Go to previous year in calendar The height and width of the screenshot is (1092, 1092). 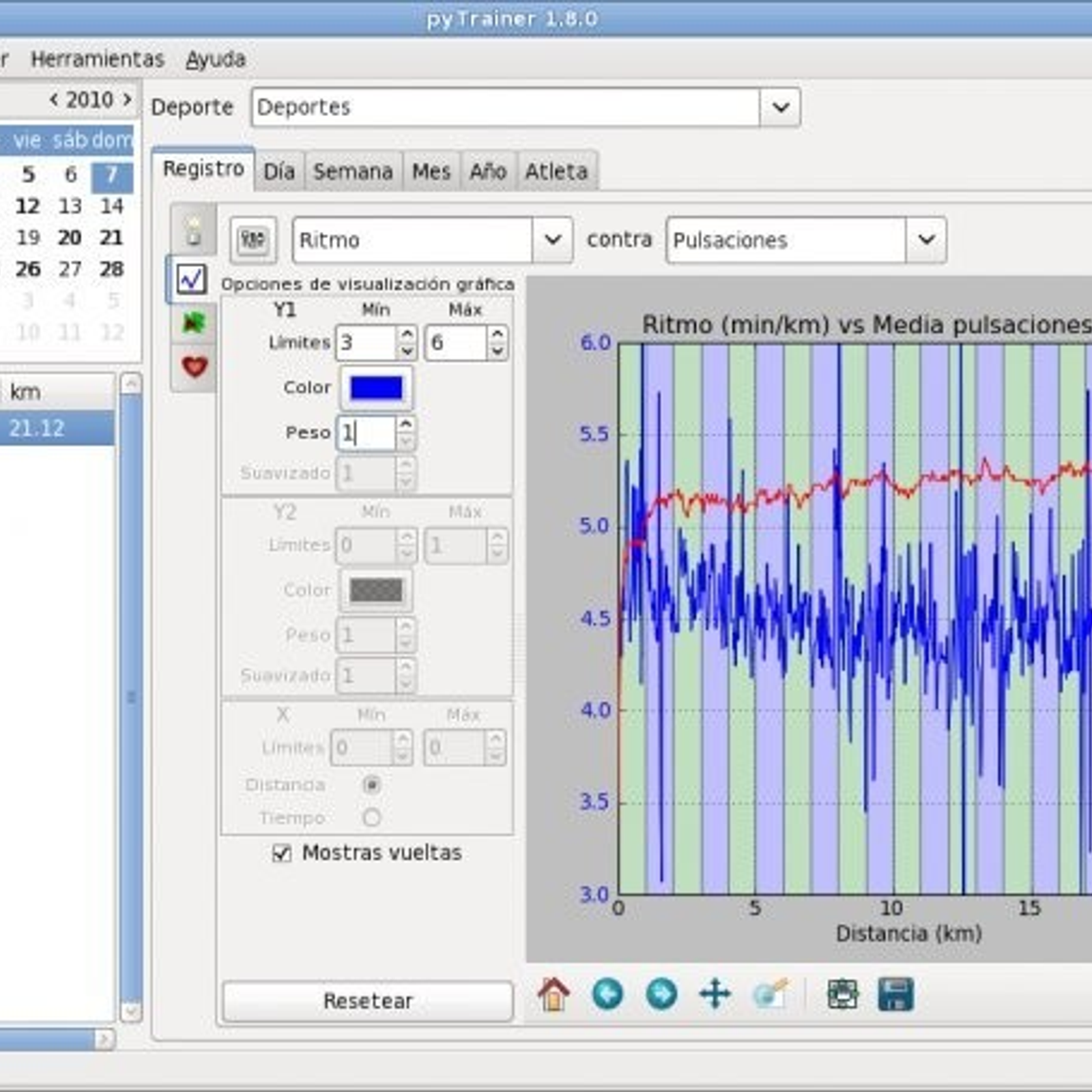click(x=54, y=100)
